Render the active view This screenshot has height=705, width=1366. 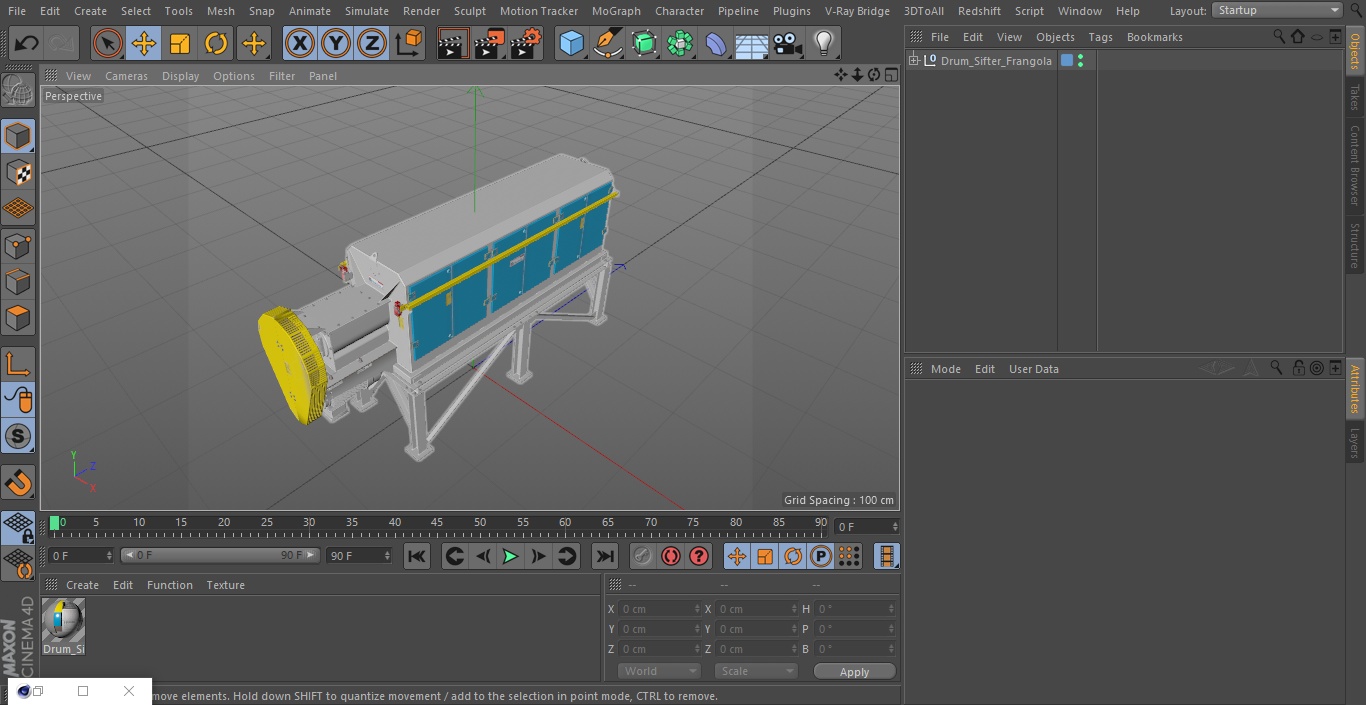point(453,43)
